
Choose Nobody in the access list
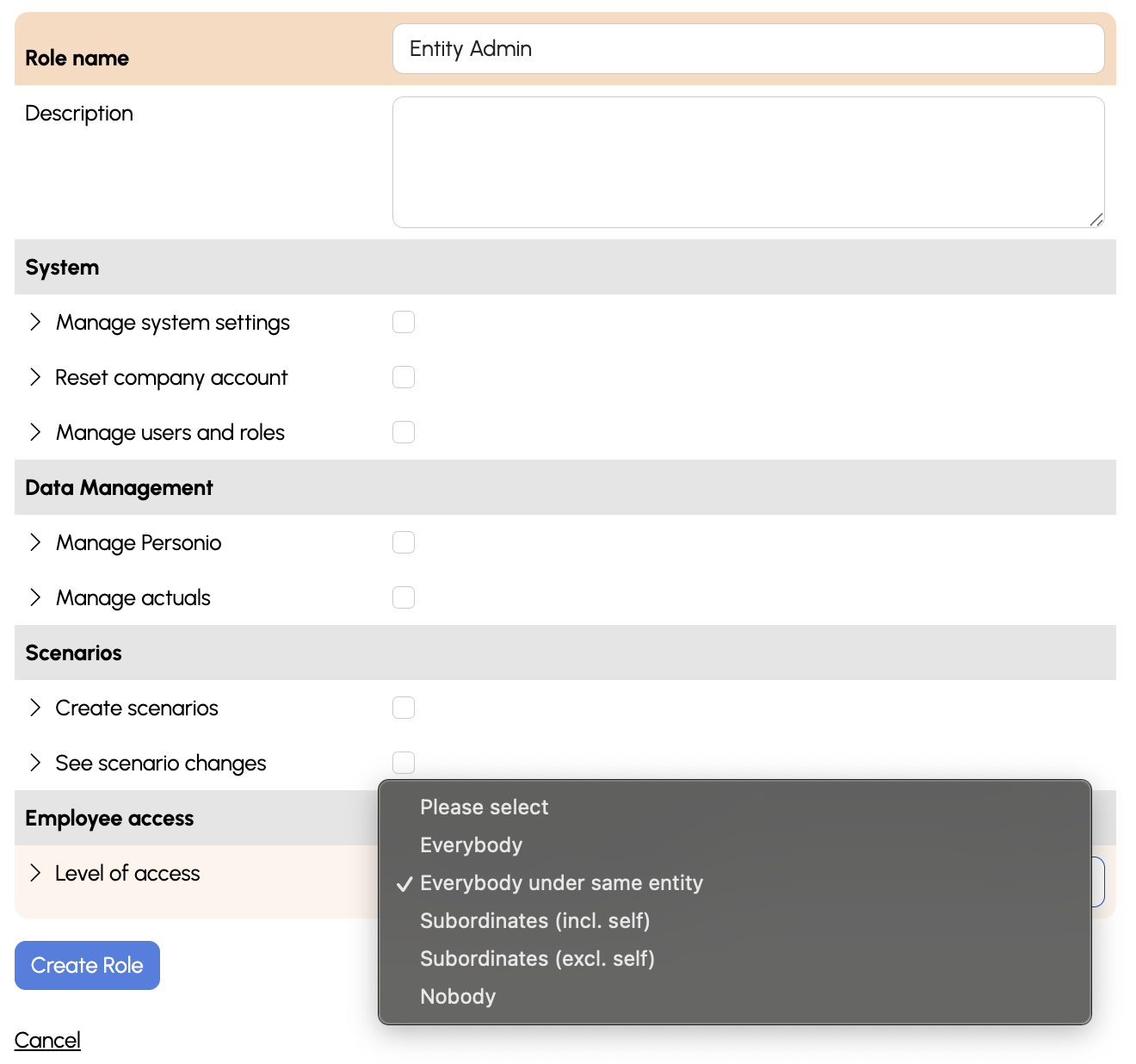pyautogui.click(x=735, y=997)
